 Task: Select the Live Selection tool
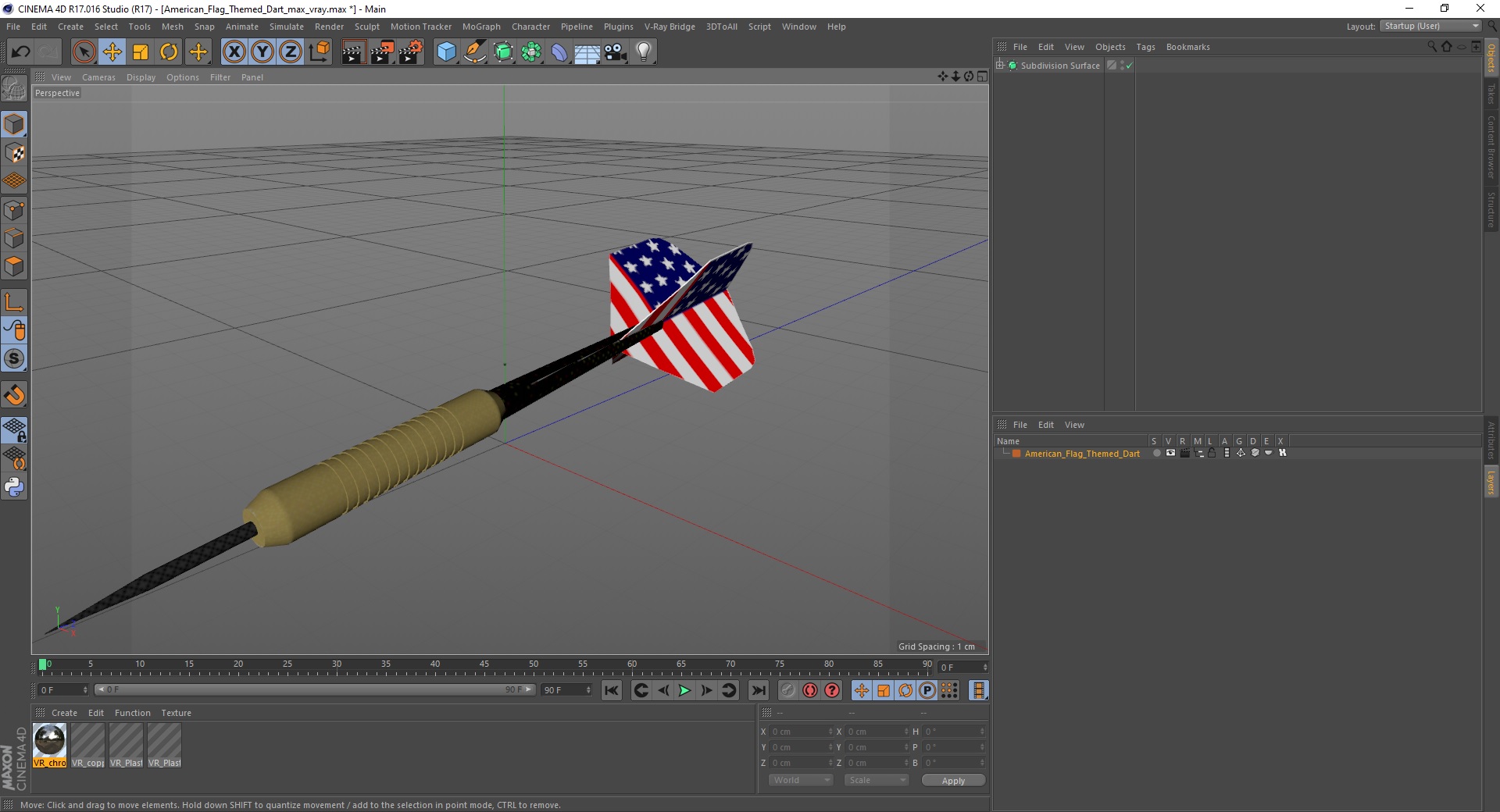[x=84, y=52]
